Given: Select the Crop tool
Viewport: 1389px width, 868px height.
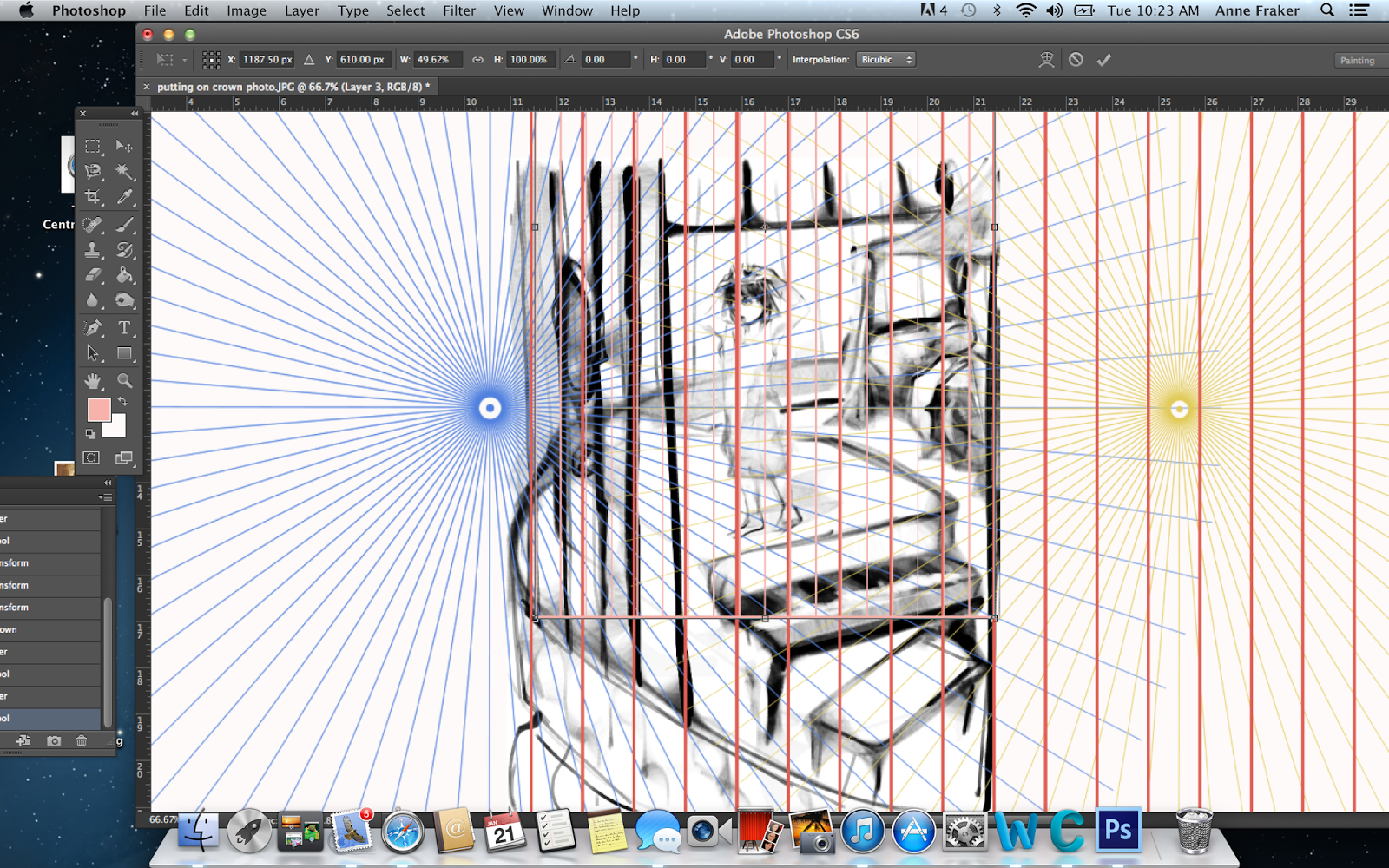Looking at the screenshot, I should point(93,197).
